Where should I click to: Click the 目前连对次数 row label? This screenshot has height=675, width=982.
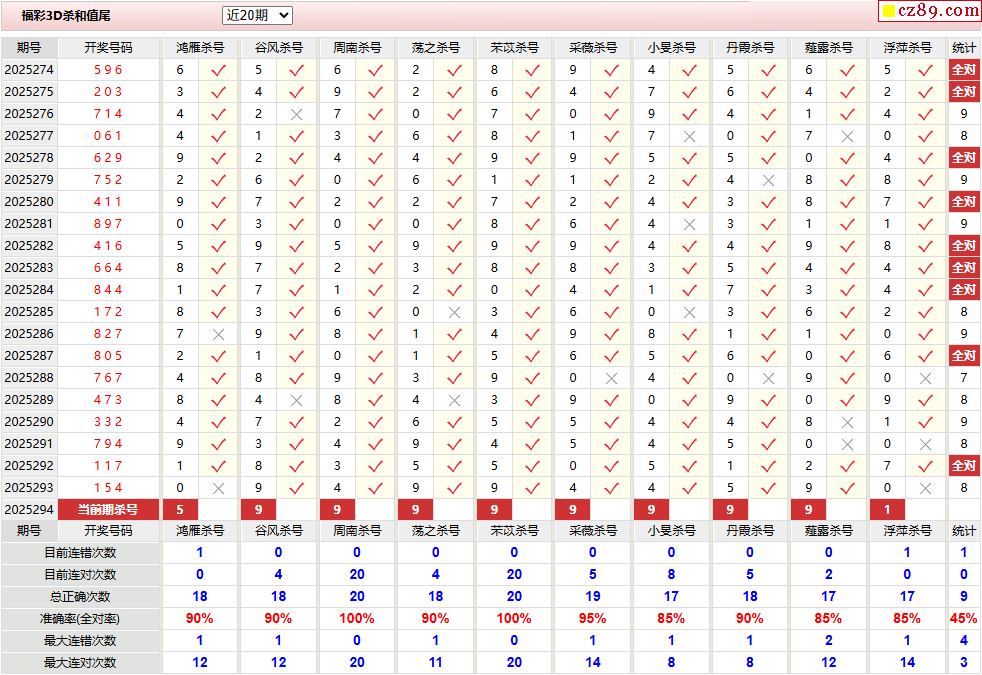(80, 575)
